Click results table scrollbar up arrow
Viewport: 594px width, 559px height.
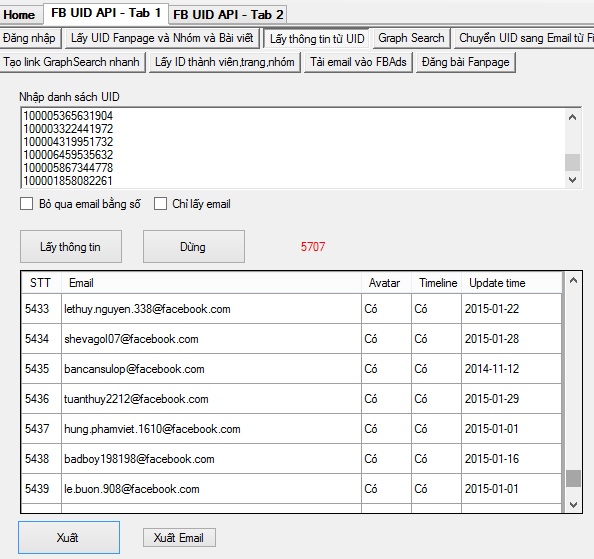(x=573, y=281)
